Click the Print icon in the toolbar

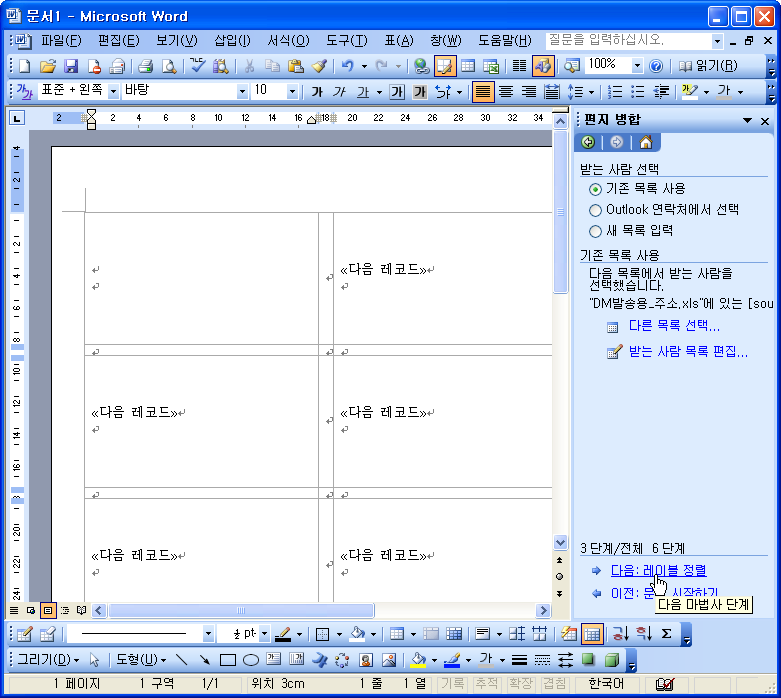145,66
